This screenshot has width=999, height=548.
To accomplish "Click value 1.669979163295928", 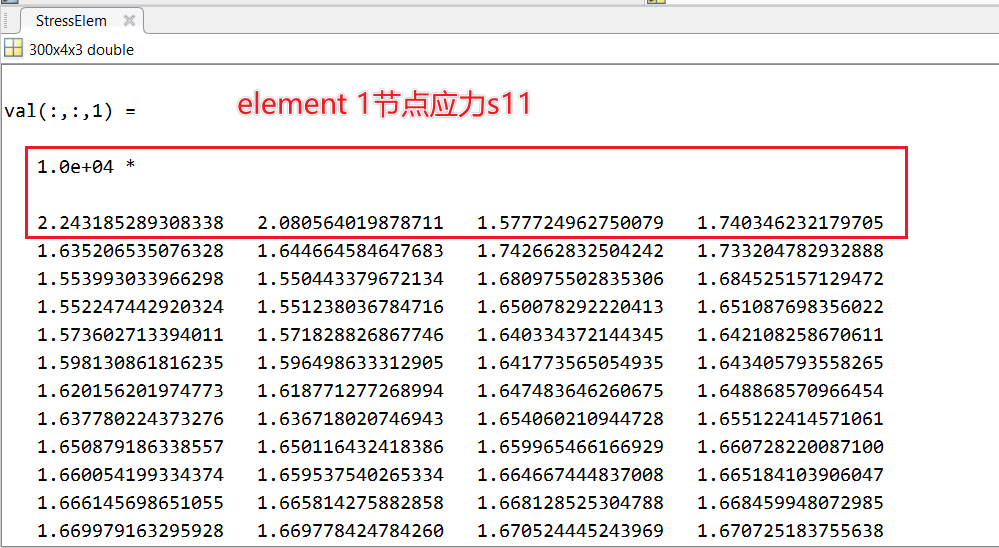I will point(131,531).
